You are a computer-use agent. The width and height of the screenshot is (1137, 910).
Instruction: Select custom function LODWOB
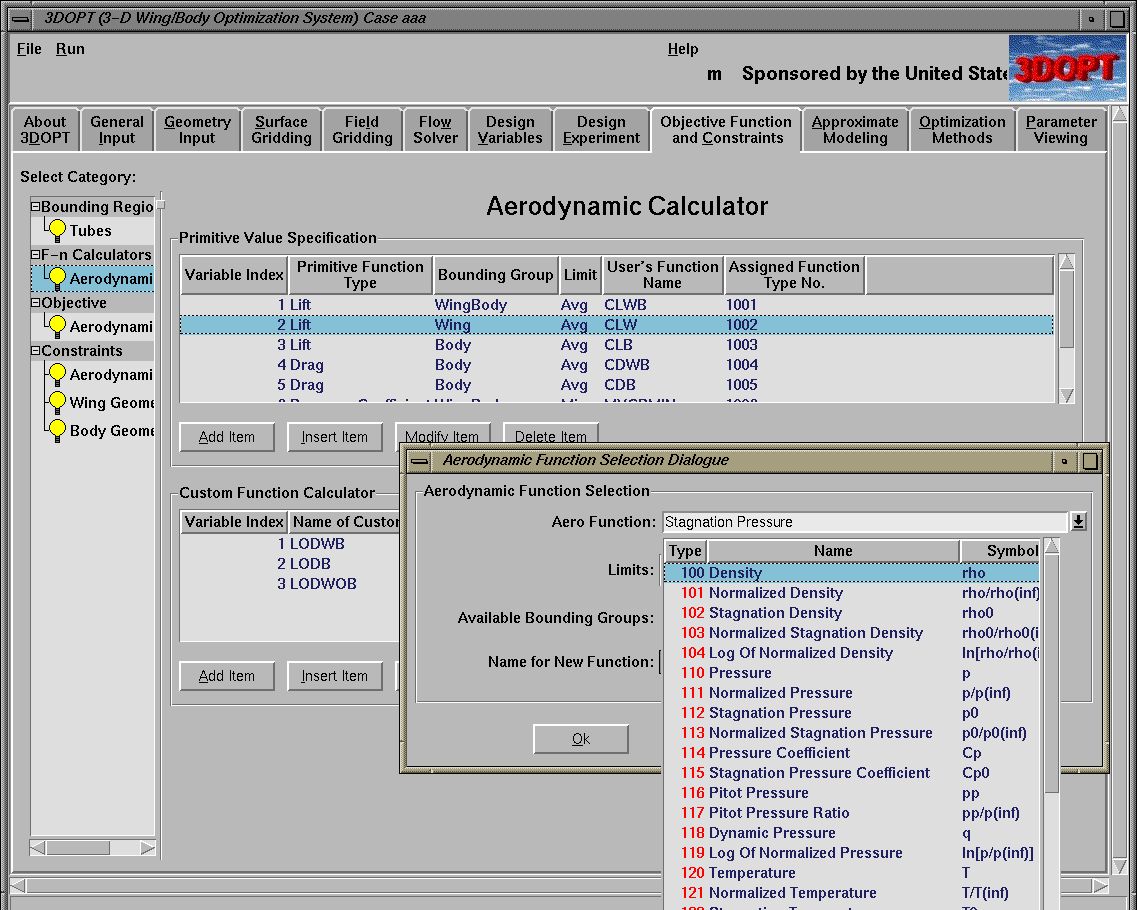(290, 584)
